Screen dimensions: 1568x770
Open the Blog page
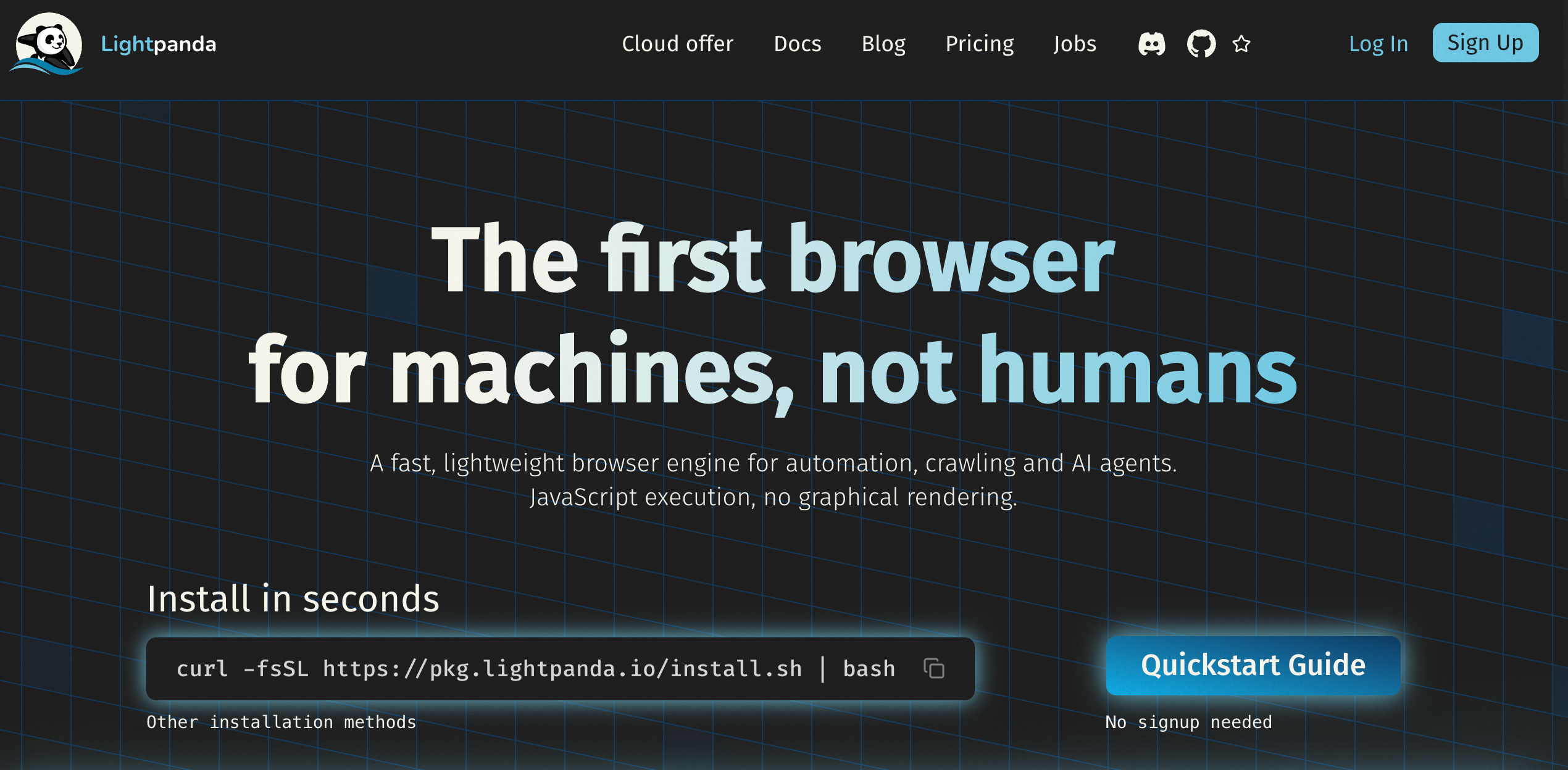(x=883, y=44)
